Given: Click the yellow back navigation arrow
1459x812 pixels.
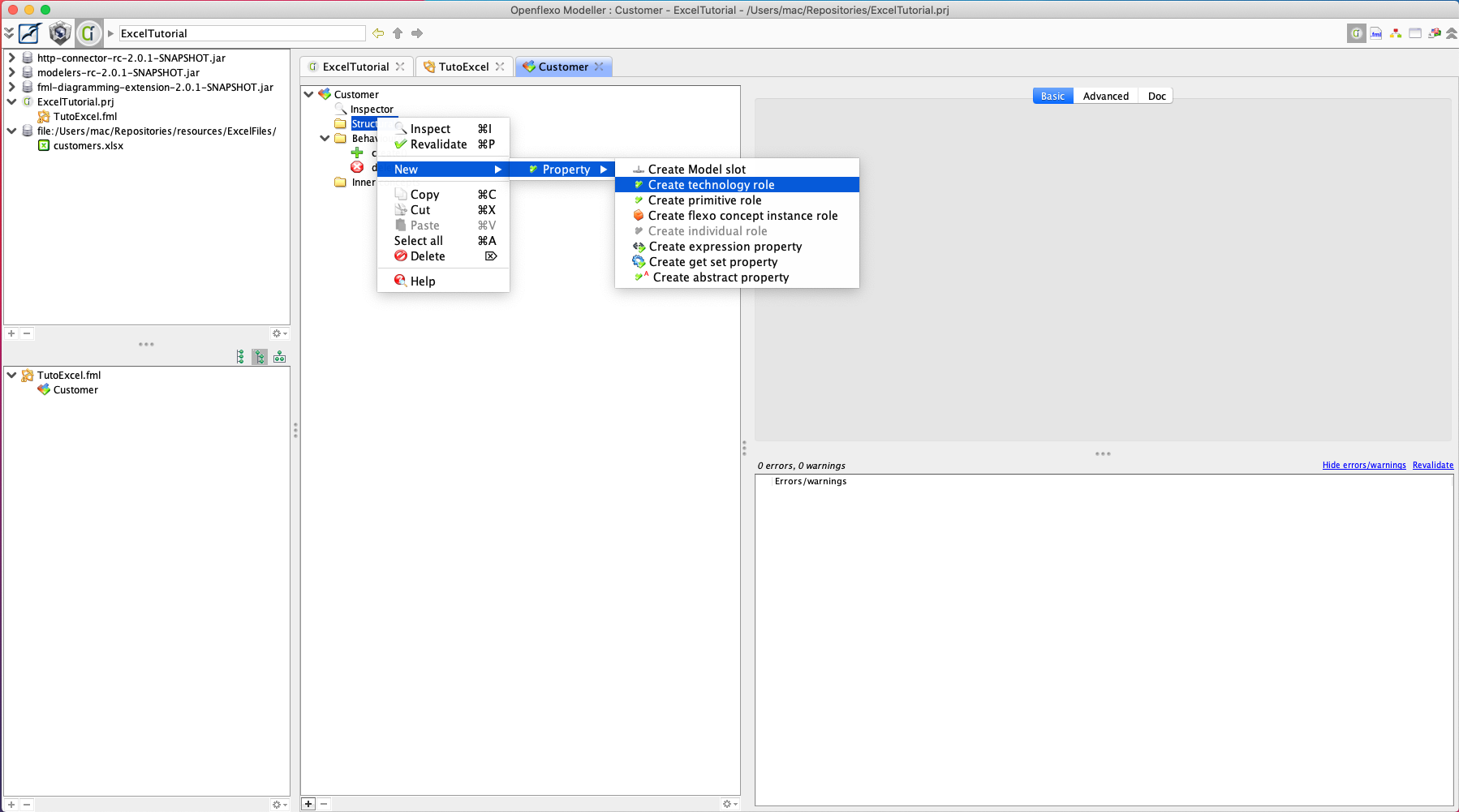Looking at the screenshot, I should coord(378,33).
